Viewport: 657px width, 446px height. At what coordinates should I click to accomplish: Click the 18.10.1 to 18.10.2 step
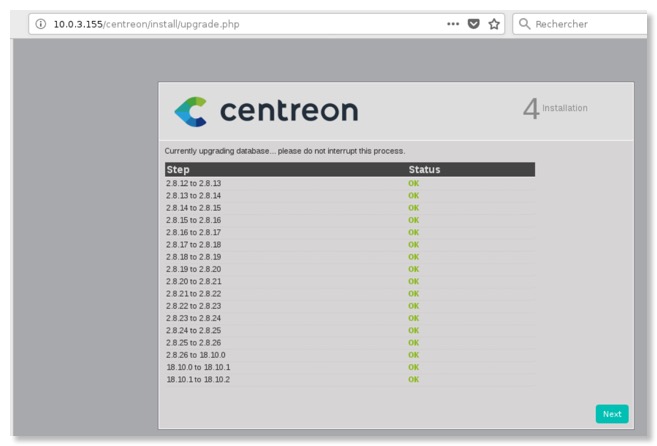[x=198, y=379]
